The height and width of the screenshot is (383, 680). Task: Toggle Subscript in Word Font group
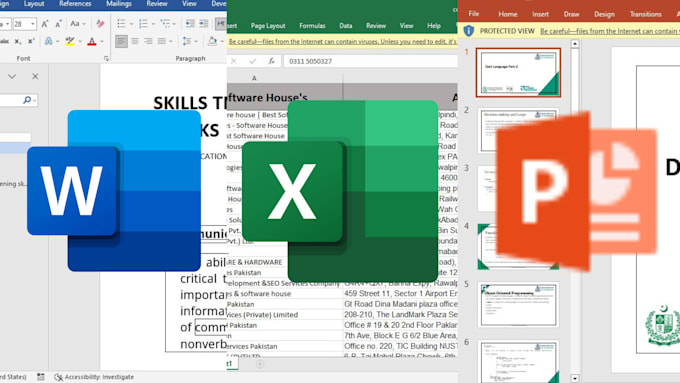[18, 42]
